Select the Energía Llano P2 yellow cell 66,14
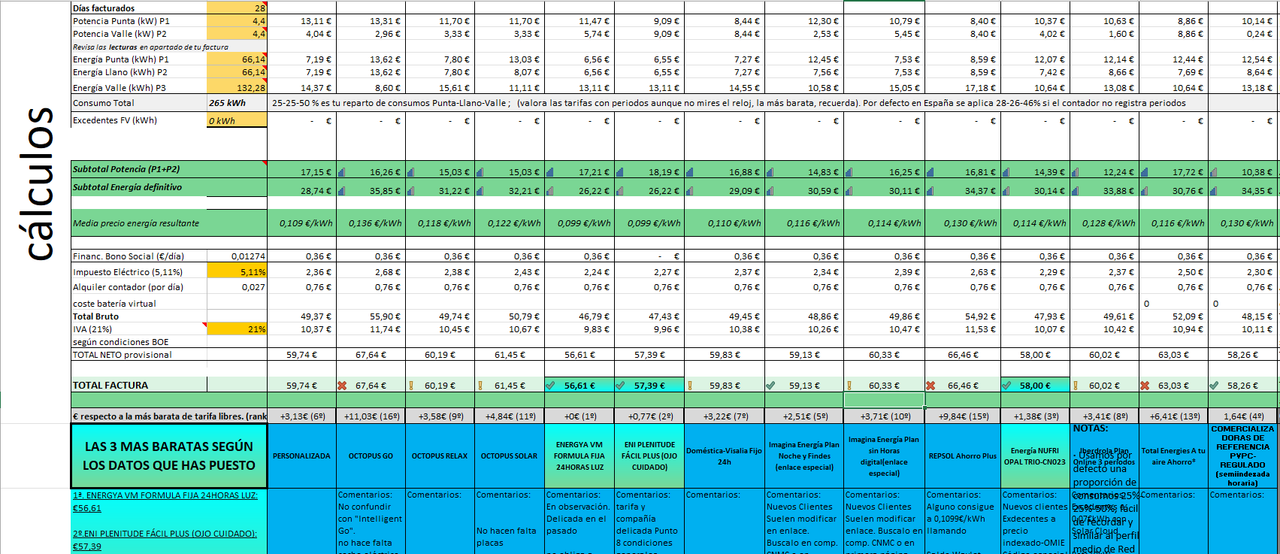The width and height of the screenshot is (1280, 554). pyautogui.click(x=237, y=73)
